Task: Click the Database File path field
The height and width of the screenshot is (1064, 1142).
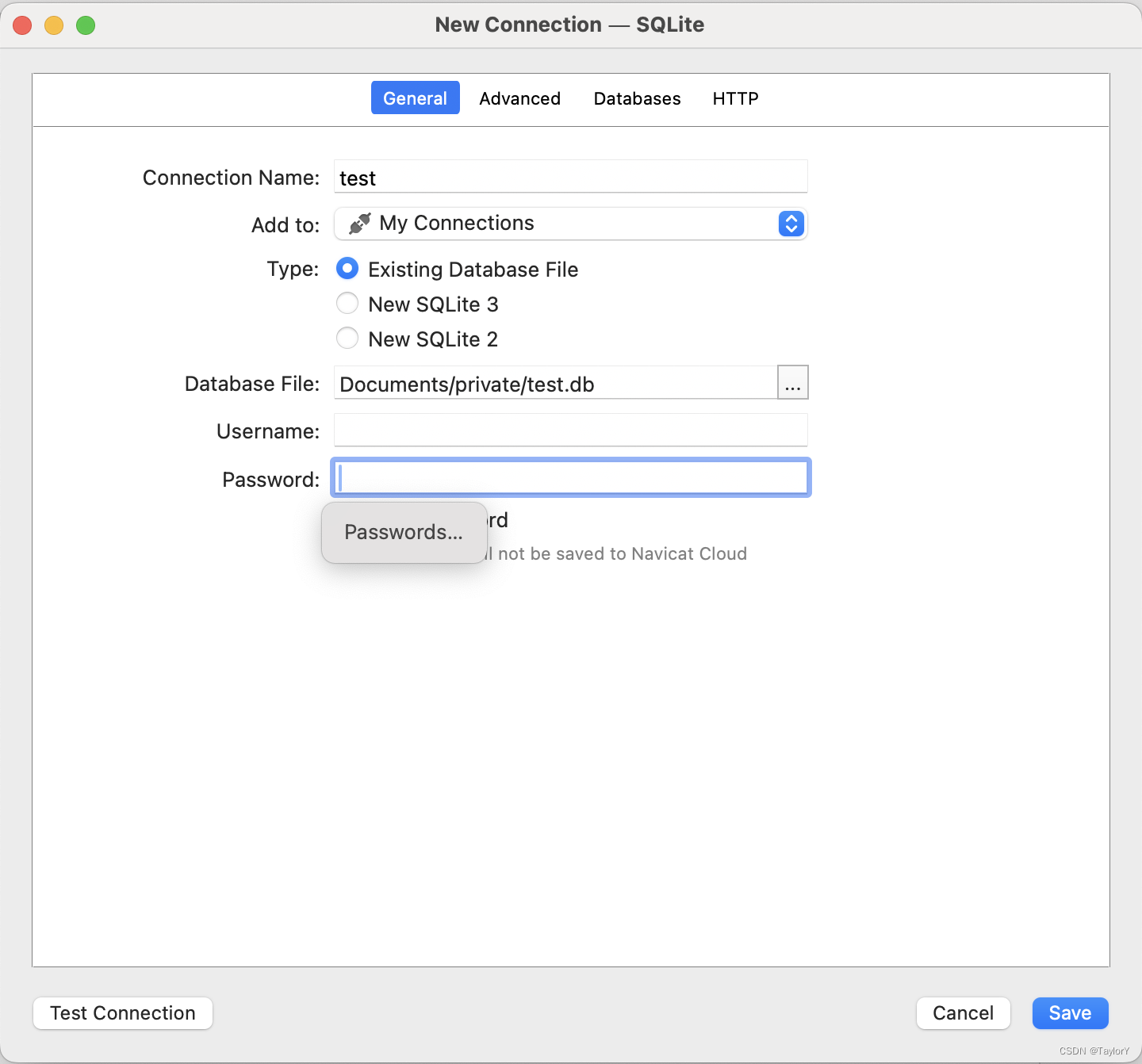Action: tap(555, 384)
